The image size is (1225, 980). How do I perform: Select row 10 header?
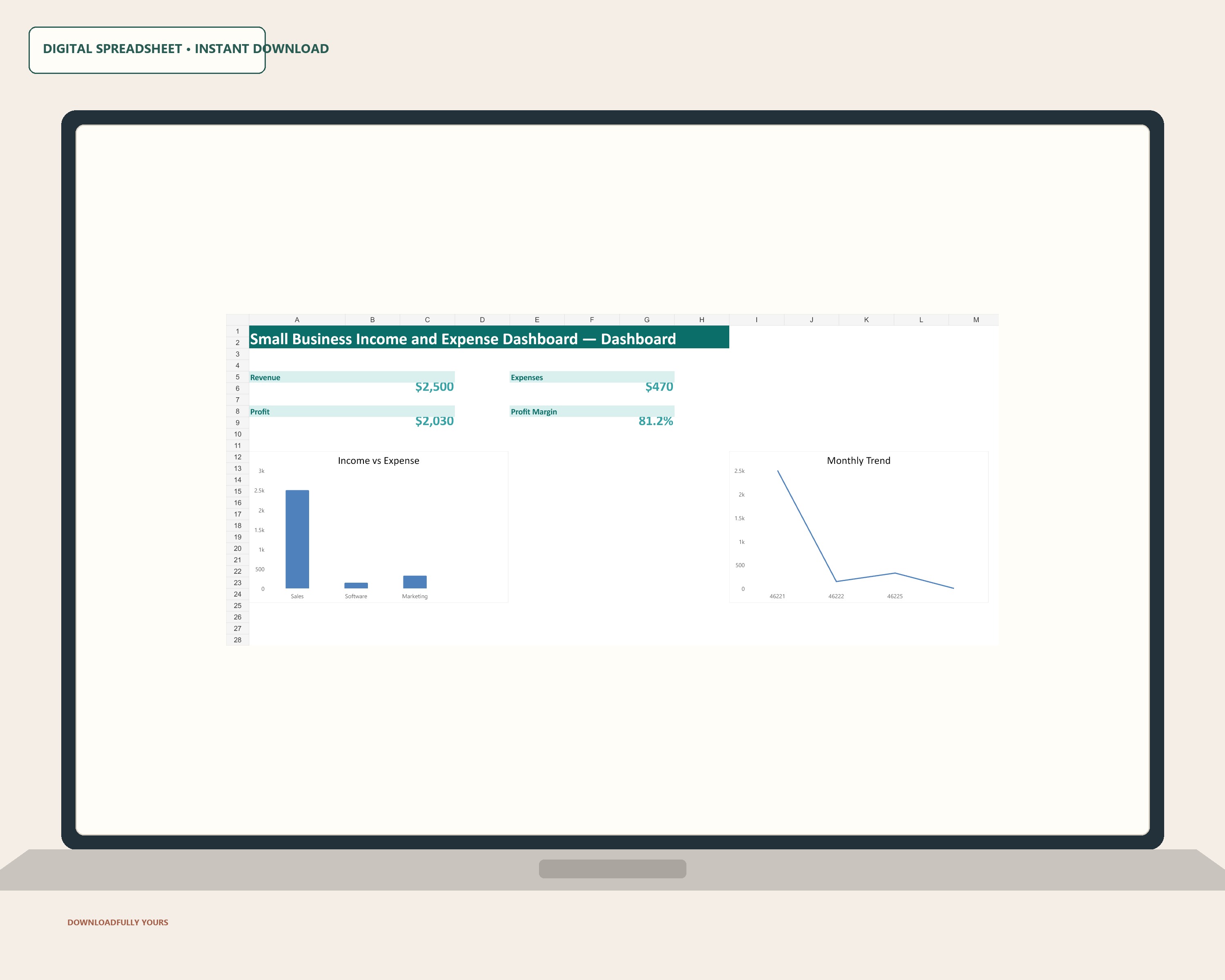click(x=238, y=434)
